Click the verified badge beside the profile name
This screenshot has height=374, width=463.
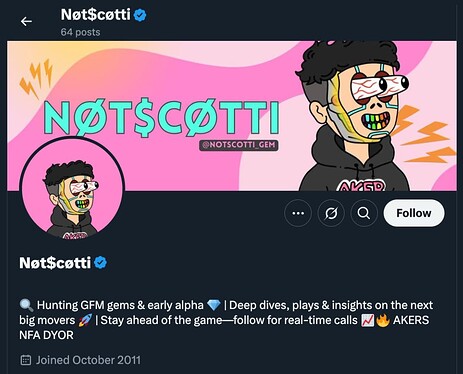click(x=100, y=263)
